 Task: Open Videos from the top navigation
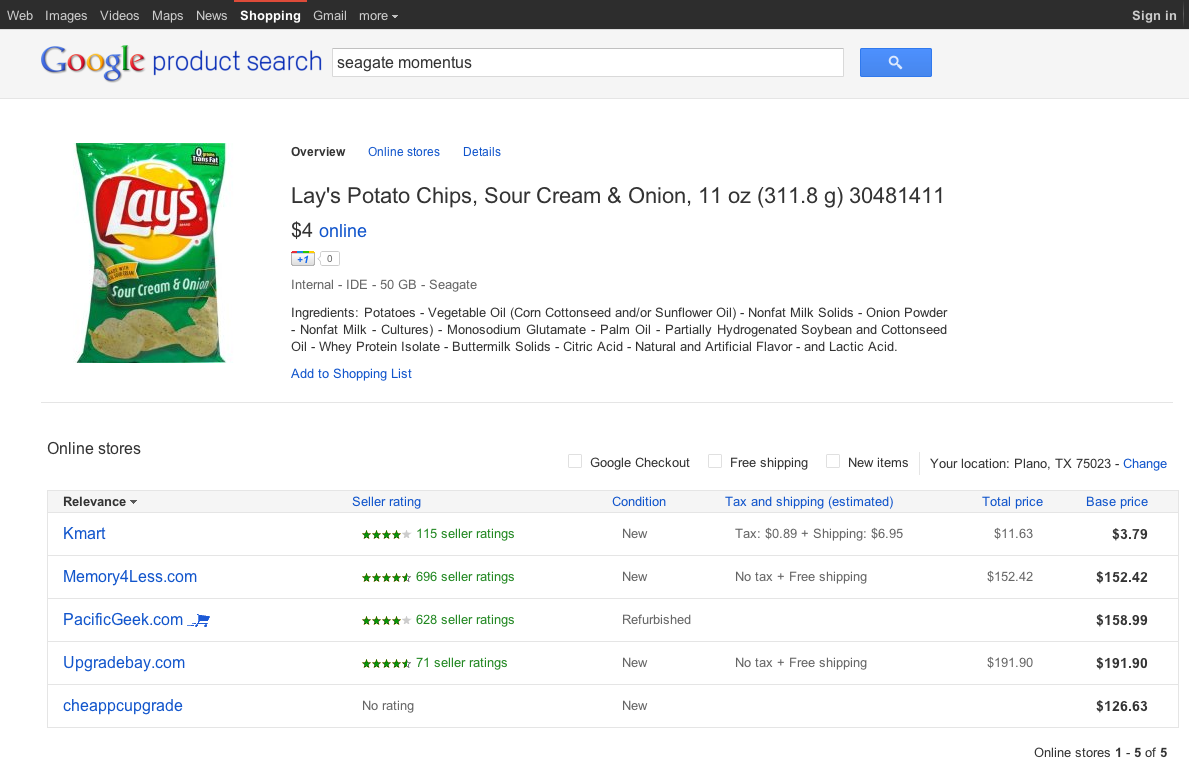(x=120, y=15)
